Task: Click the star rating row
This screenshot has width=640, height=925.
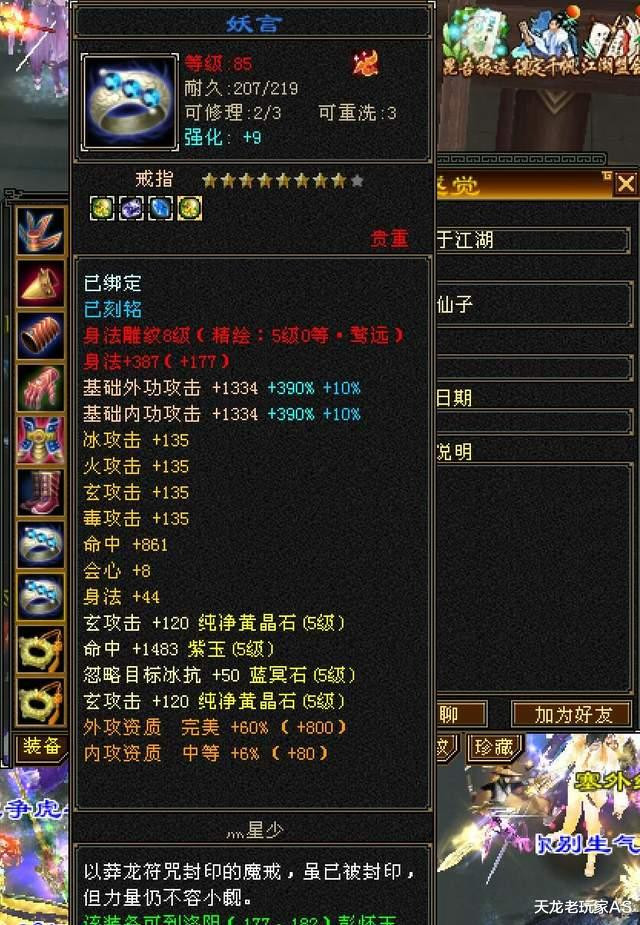Action: tap(282, 181)
